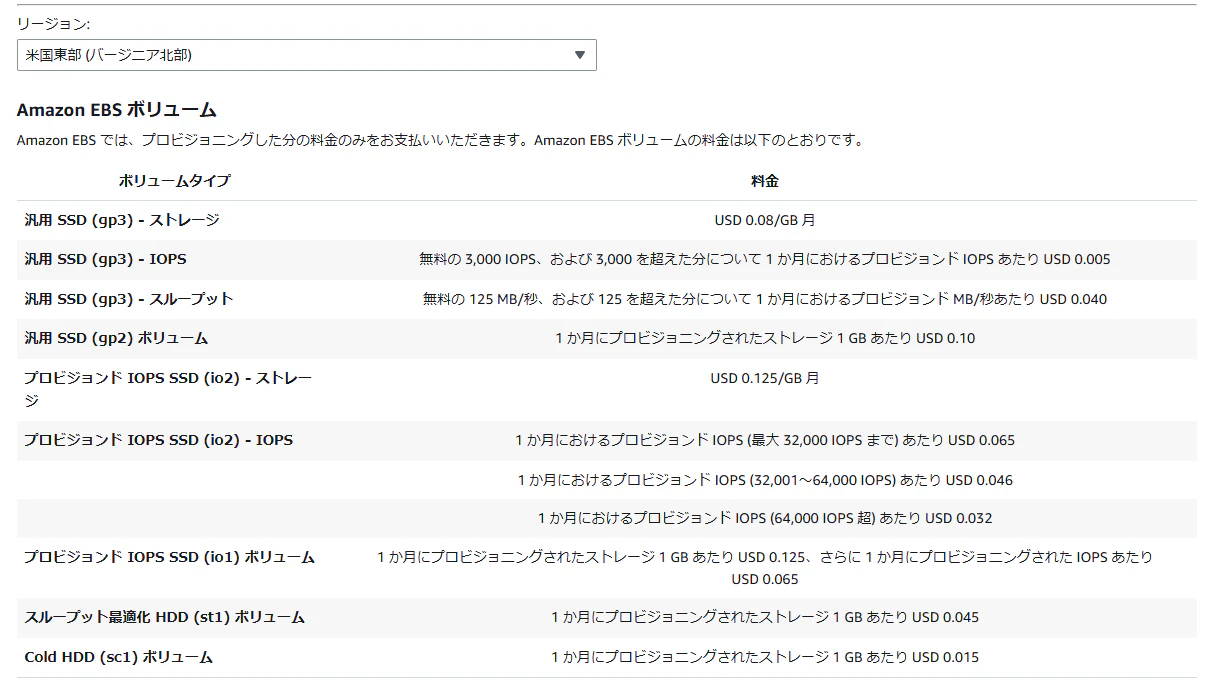Select the プロビジョンド IOPS SSD (io2) - IOPS label

point(158,440)
